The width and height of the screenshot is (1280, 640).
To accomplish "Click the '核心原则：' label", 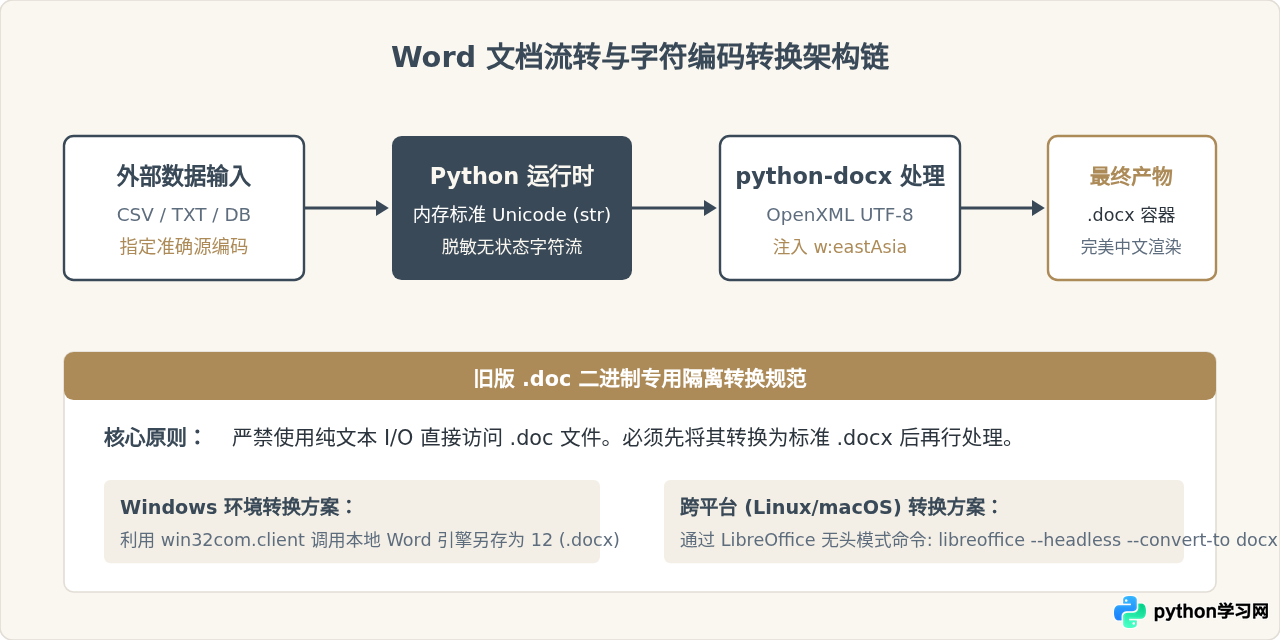I will coord(155,438).
